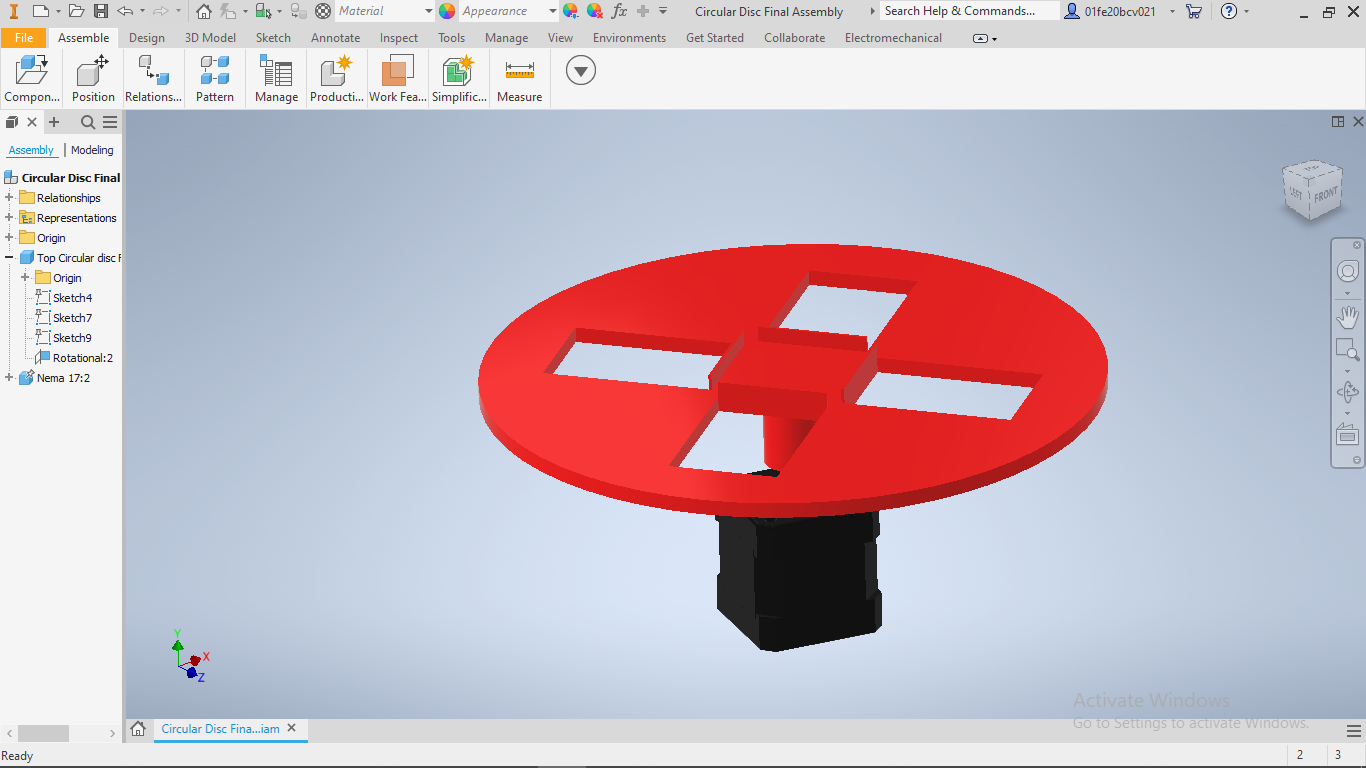Open the Material dropdown
This screenshot has height=768, width=1366.
(385, 11)
